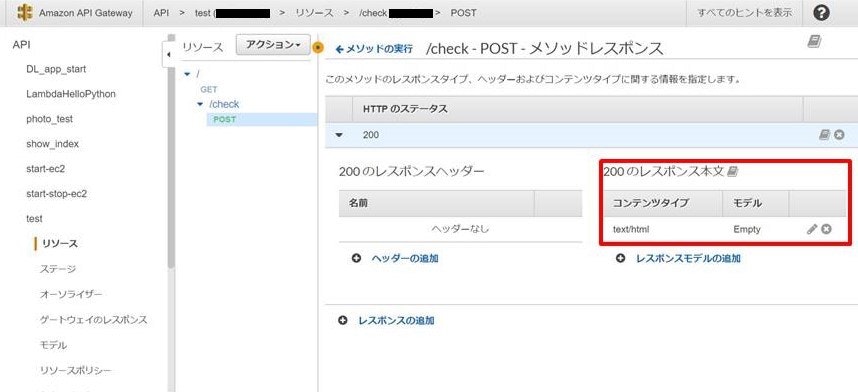Open the アクション dropdown menu
The image size is (858, 392).
coord(273,45)
